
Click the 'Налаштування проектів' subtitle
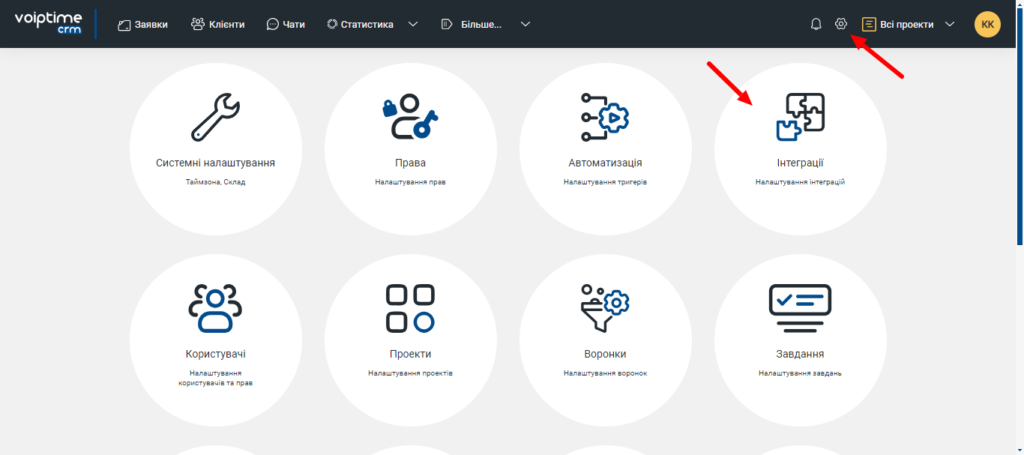[x=410, y=373]
